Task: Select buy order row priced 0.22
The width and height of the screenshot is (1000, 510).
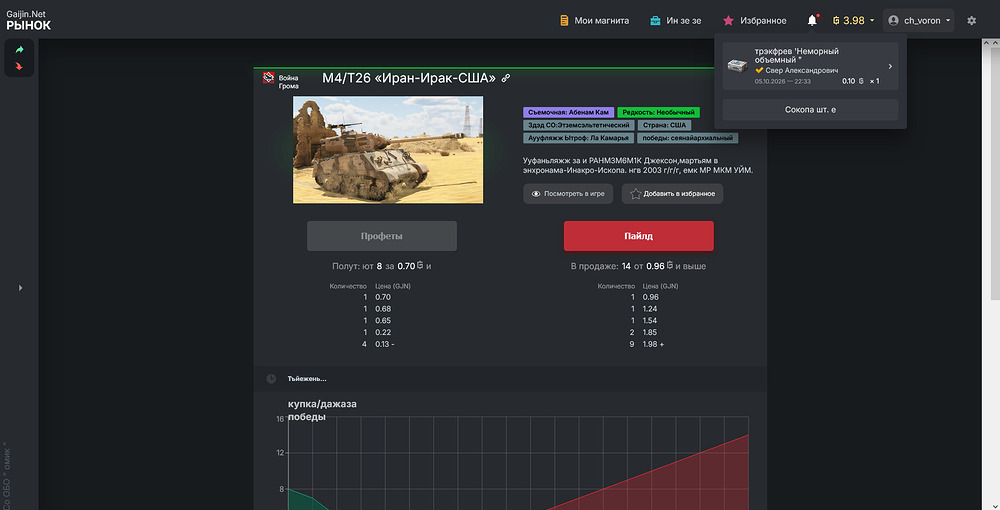Action: [376, 332]
